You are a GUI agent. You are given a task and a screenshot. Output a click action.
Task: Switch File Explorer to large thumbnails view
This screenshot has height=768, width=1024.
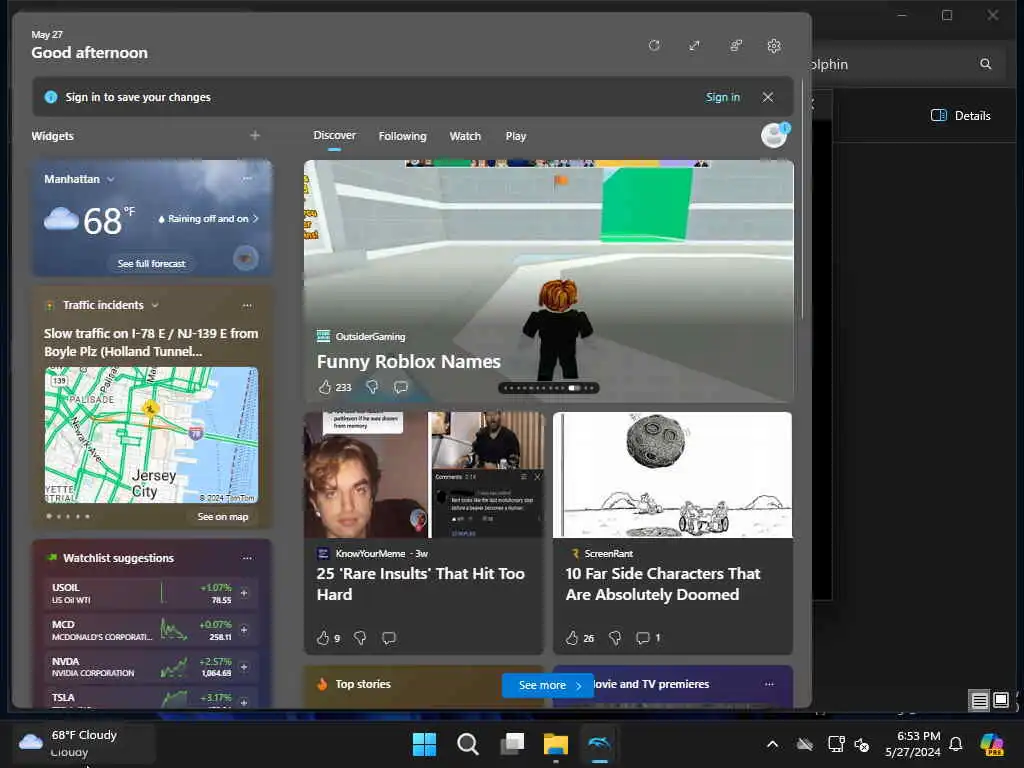1000,701
